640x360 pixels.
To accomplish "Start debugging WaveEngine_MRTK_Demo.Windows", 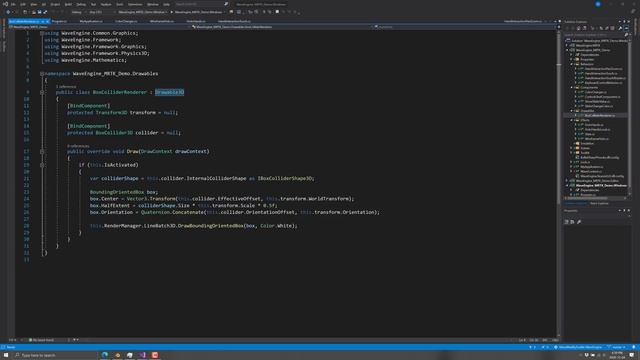I will [x=198, y=12].
